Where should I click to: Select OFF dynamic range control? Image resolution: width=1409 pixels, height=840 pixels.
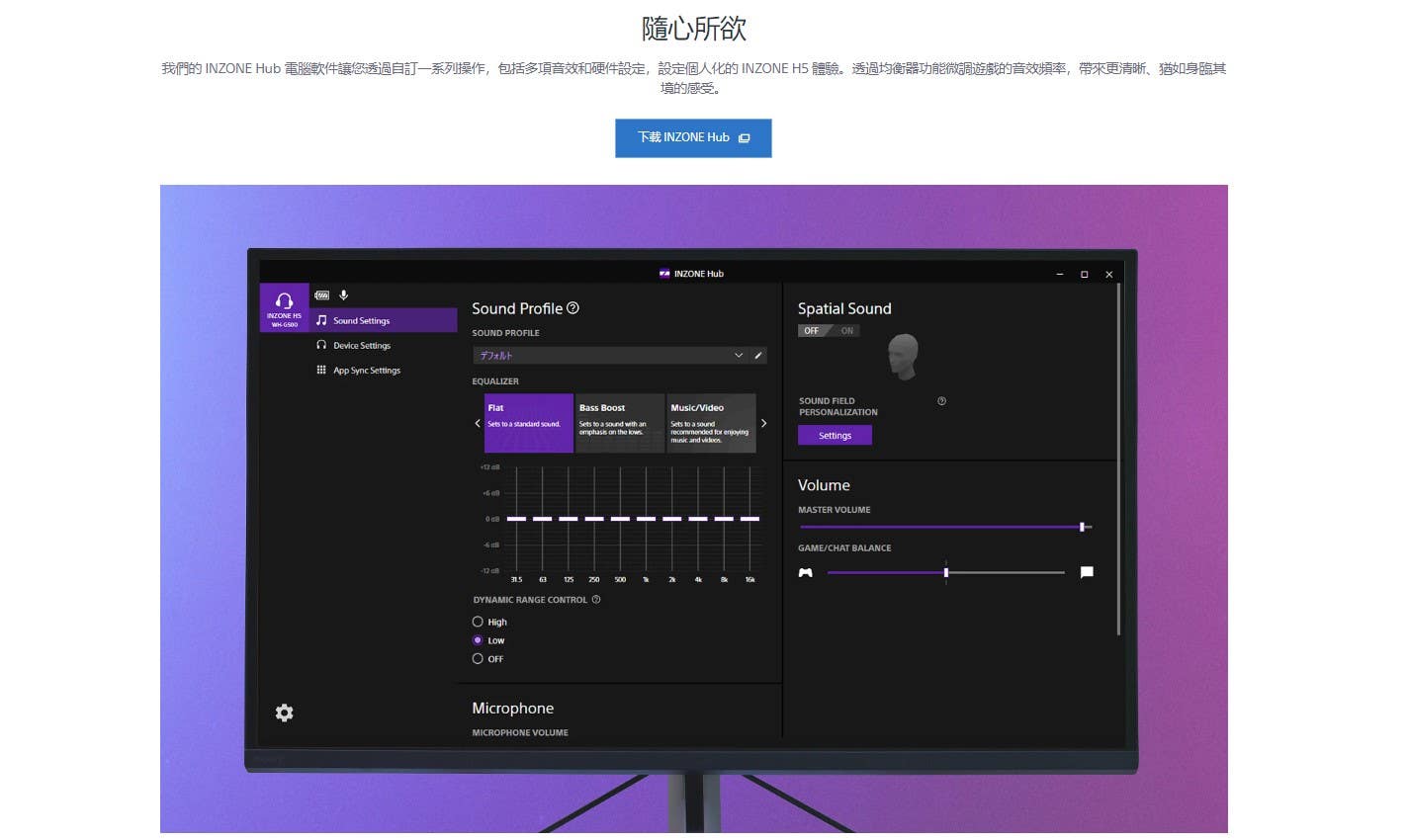478,658
